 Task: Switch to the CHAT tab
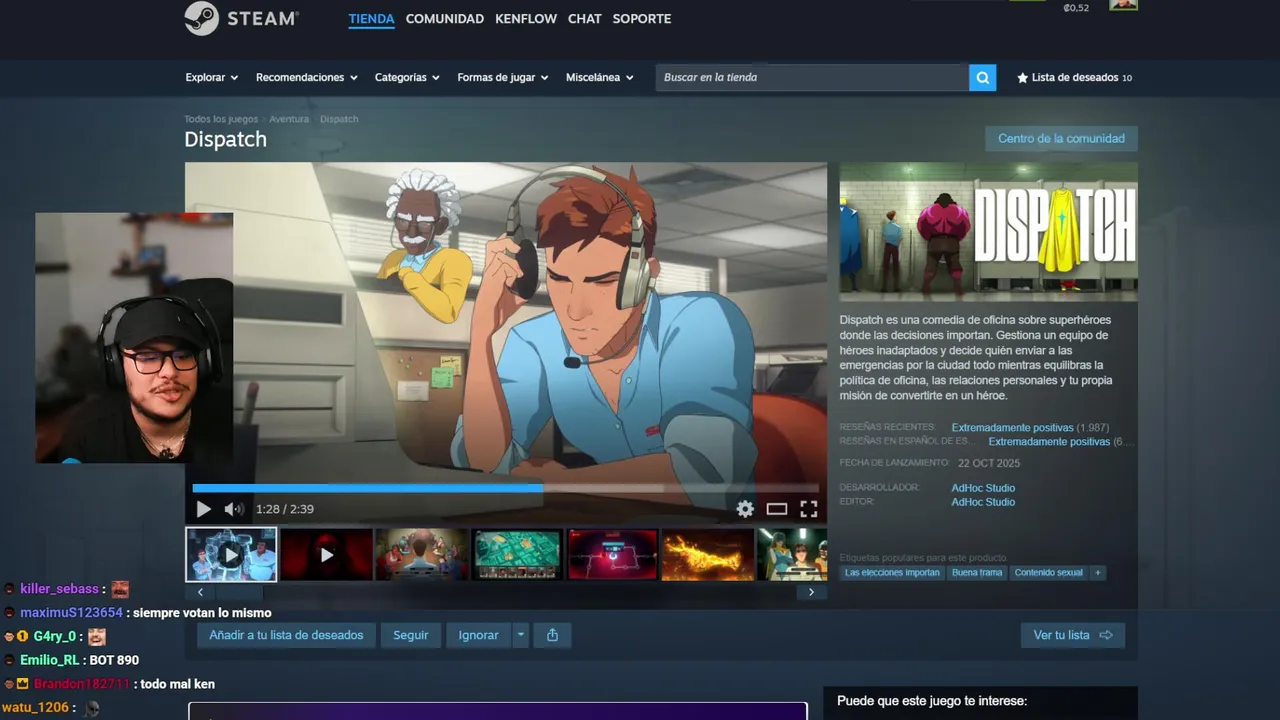tap(585, 19)
